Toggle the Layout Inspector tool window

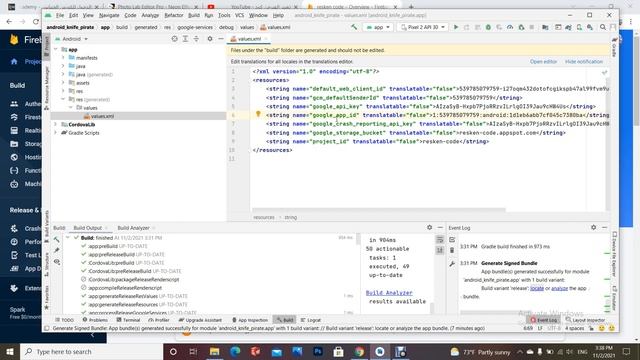(585, 320)
